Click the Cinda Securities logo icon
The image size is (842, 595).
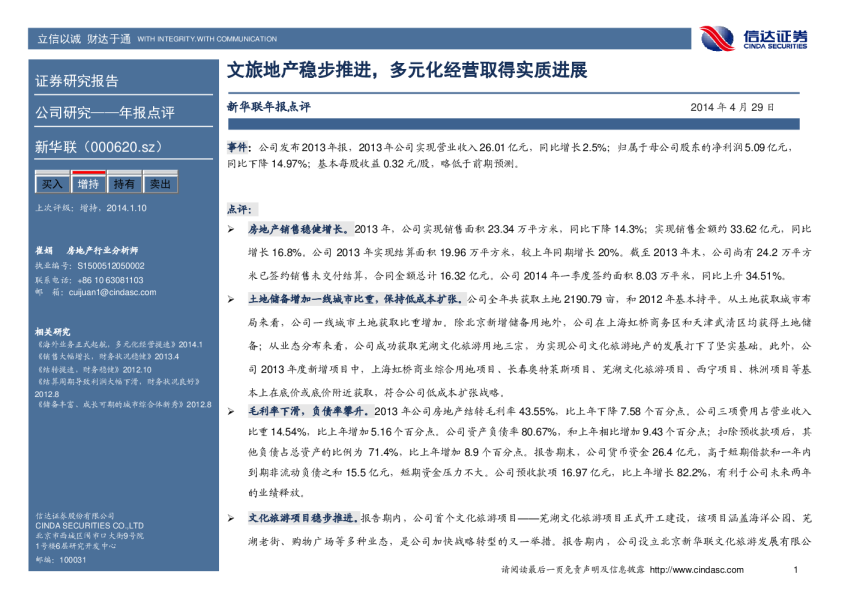click(717, 38)
